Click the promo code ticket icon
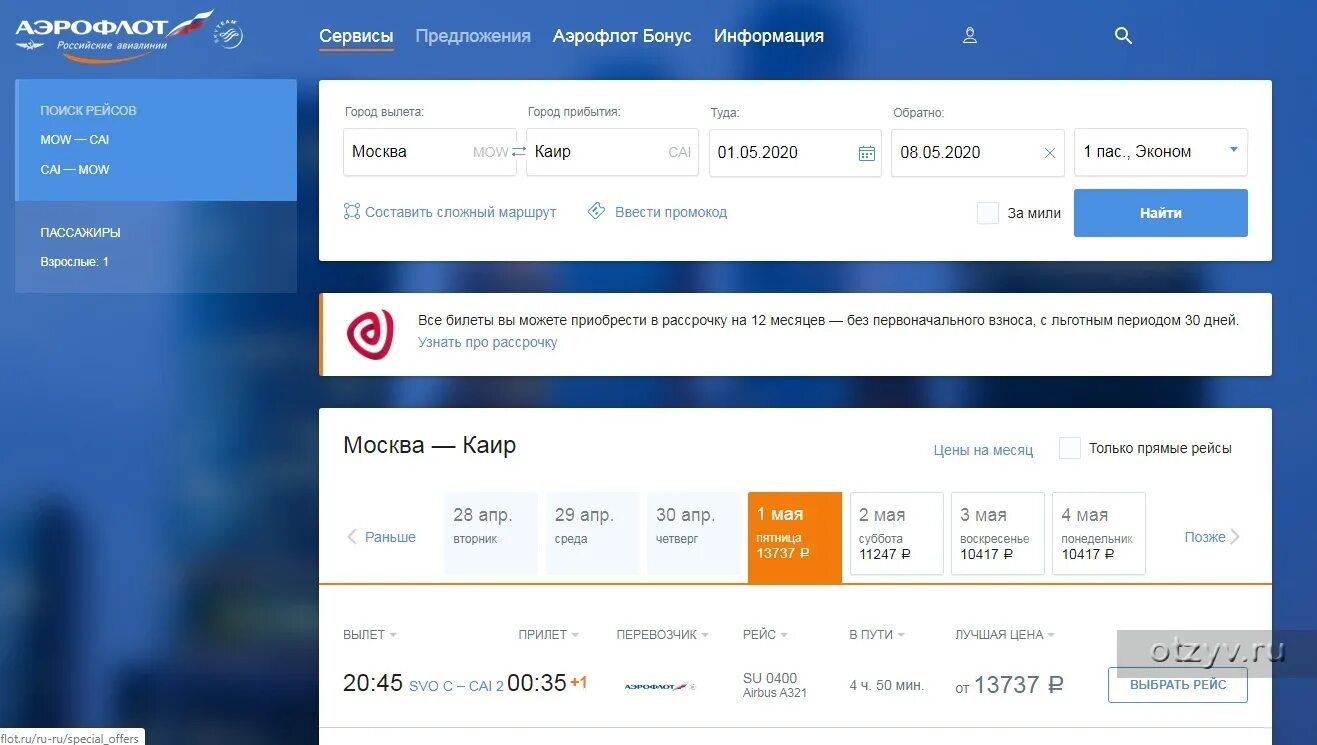 597,211
